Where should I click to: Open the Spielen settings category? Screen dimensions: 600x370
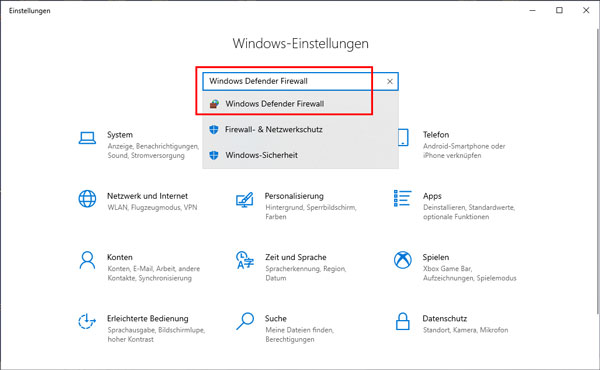(x=455, y=266)
